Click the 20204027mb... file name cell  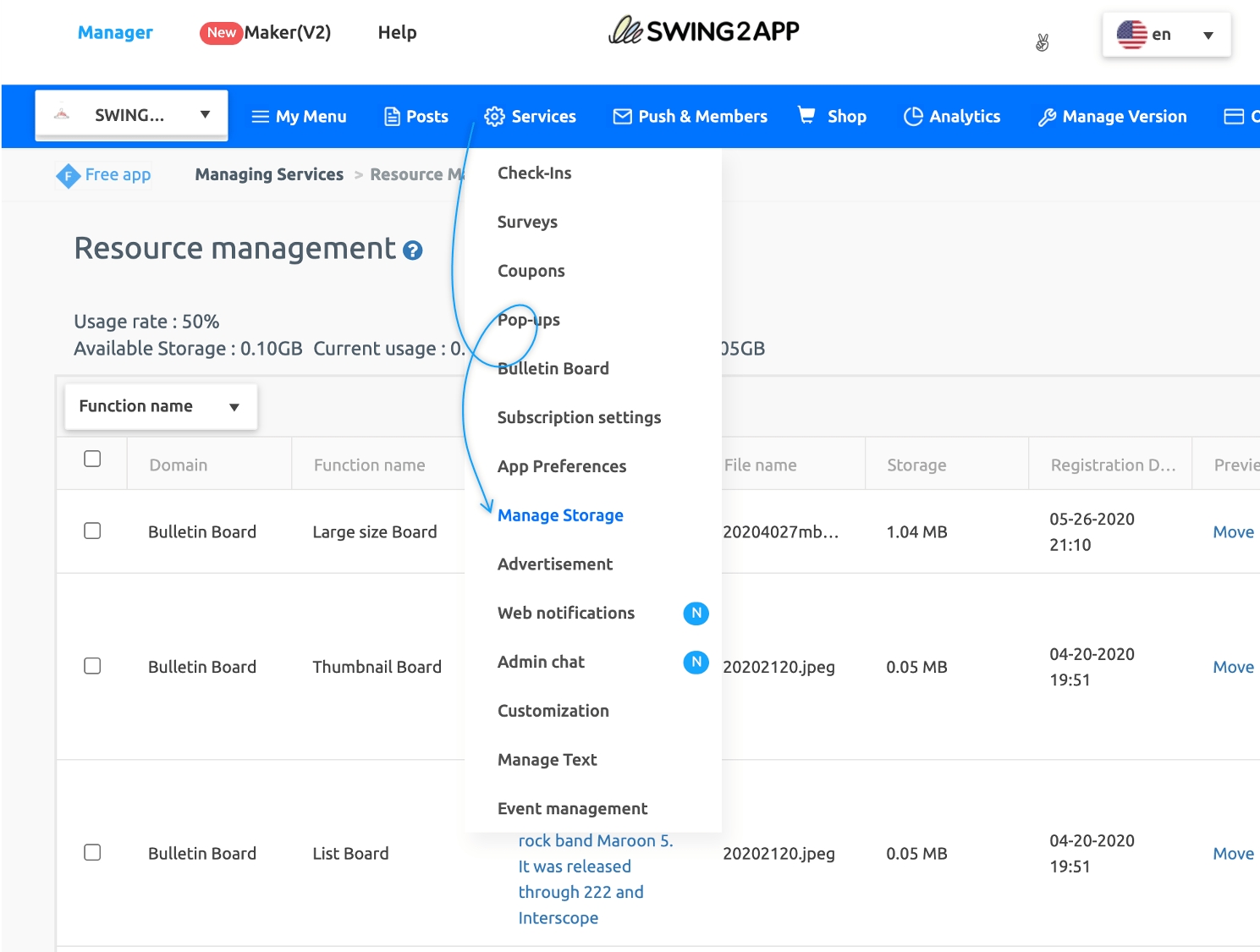[780, 532]
